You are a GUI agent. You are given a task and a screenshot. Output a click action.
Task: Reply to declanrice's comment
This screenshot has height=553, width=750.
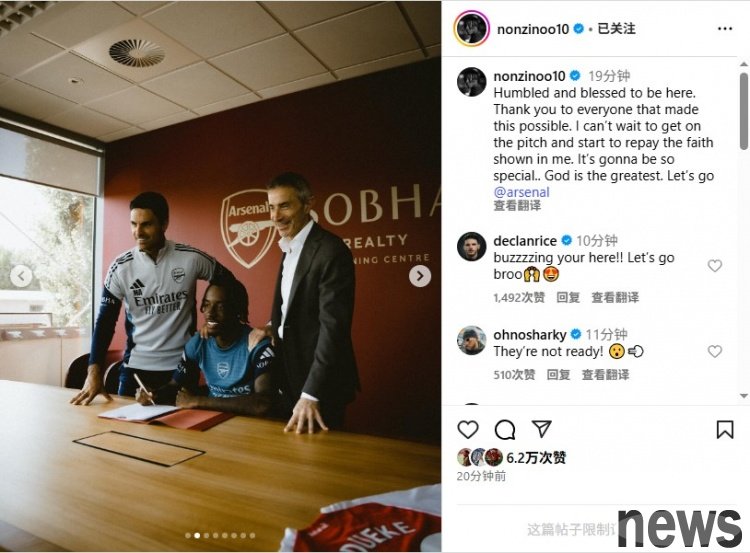[568, 298]
